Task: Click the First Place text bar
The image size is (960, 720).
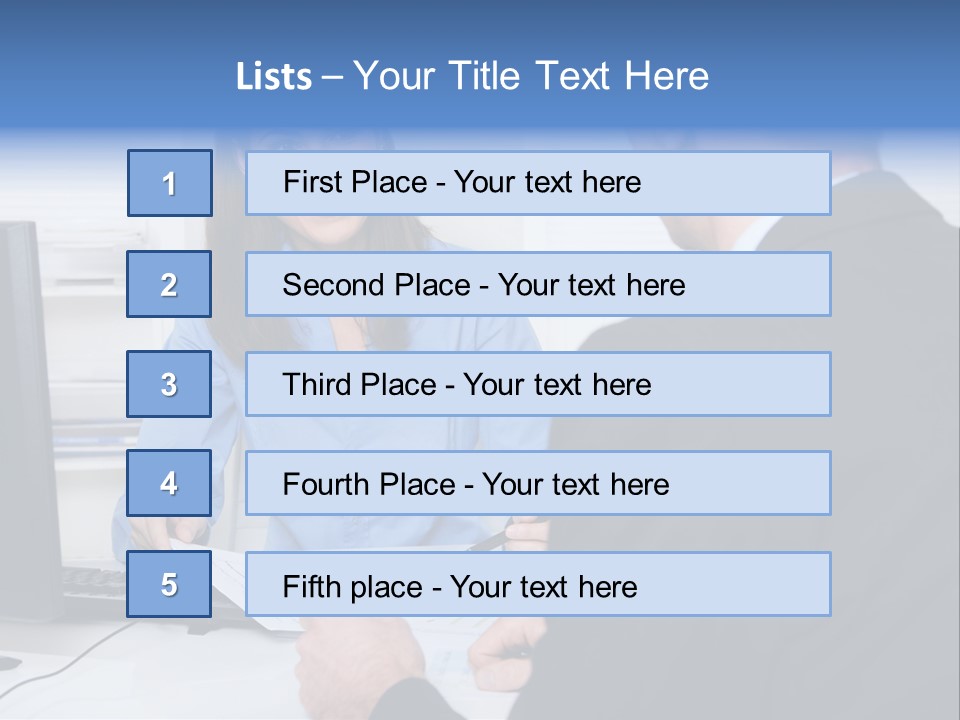Action: [538, 183]
